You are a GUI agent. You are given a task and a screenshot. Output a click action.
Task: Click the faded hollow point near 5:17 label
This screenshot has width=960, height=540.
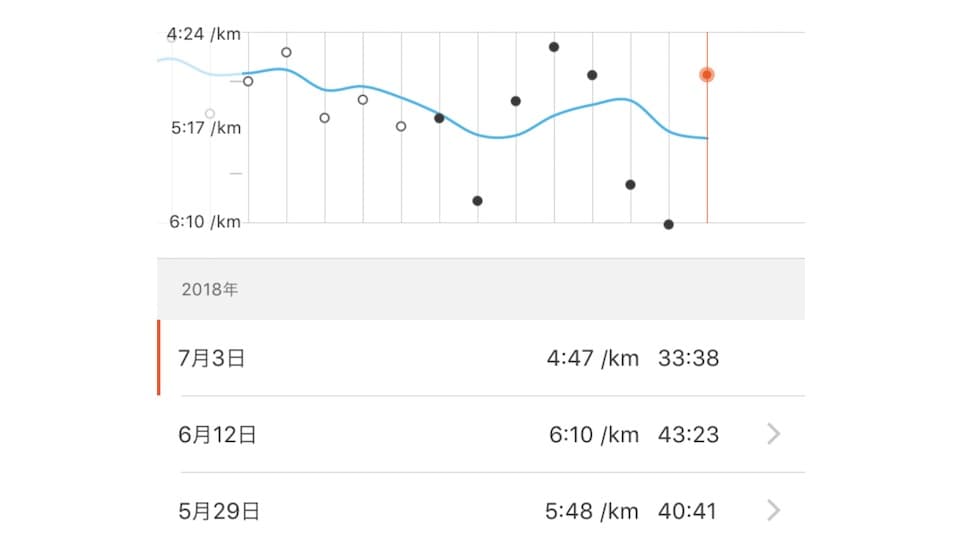tap(210, 114)
